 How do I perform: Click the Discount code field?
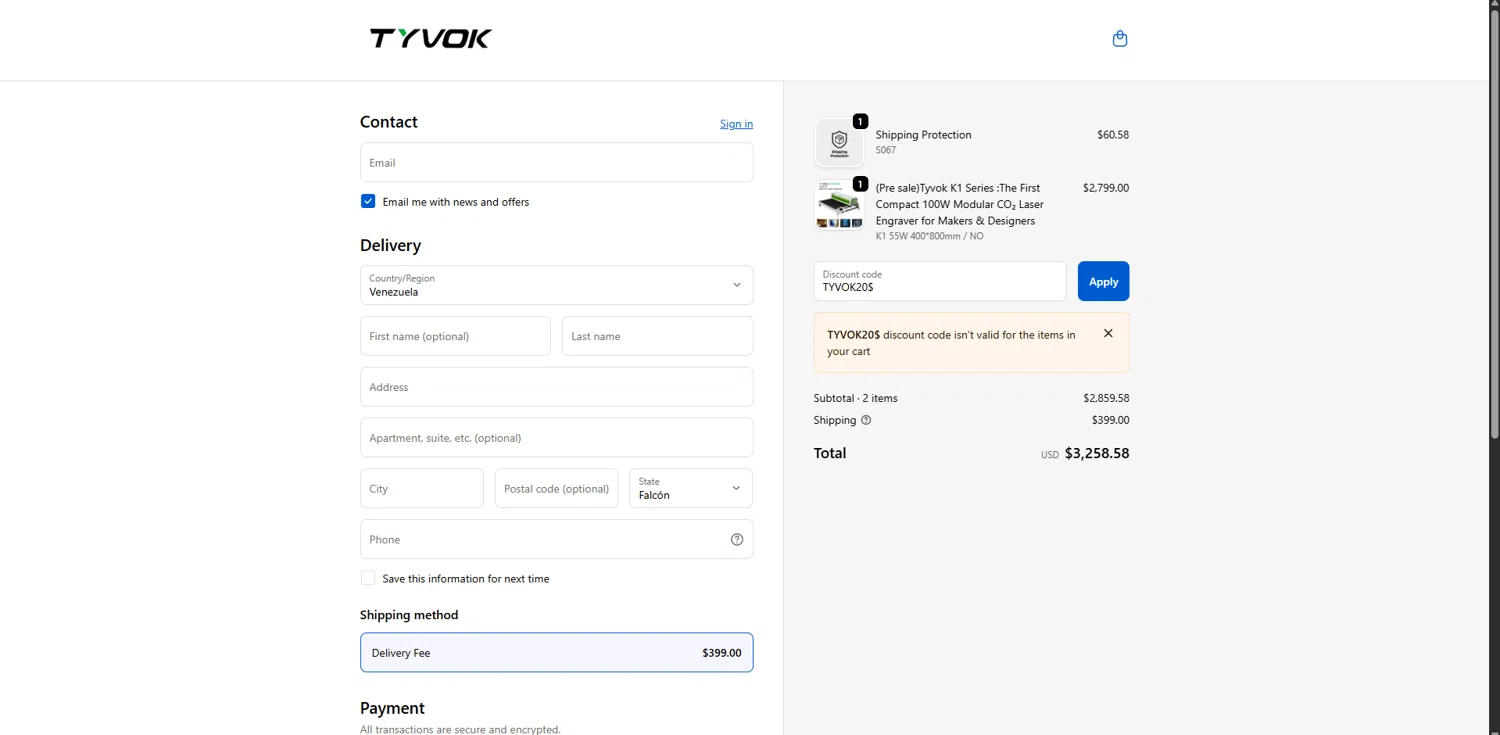[x=940, y=281]
